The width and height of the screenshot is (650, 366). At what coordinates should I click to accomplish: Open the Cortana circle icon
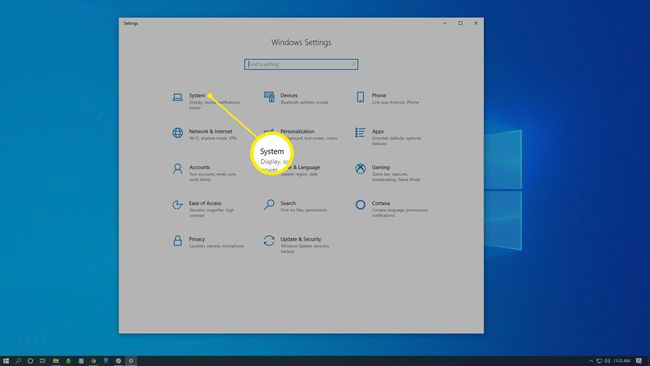tap(360, 205)
